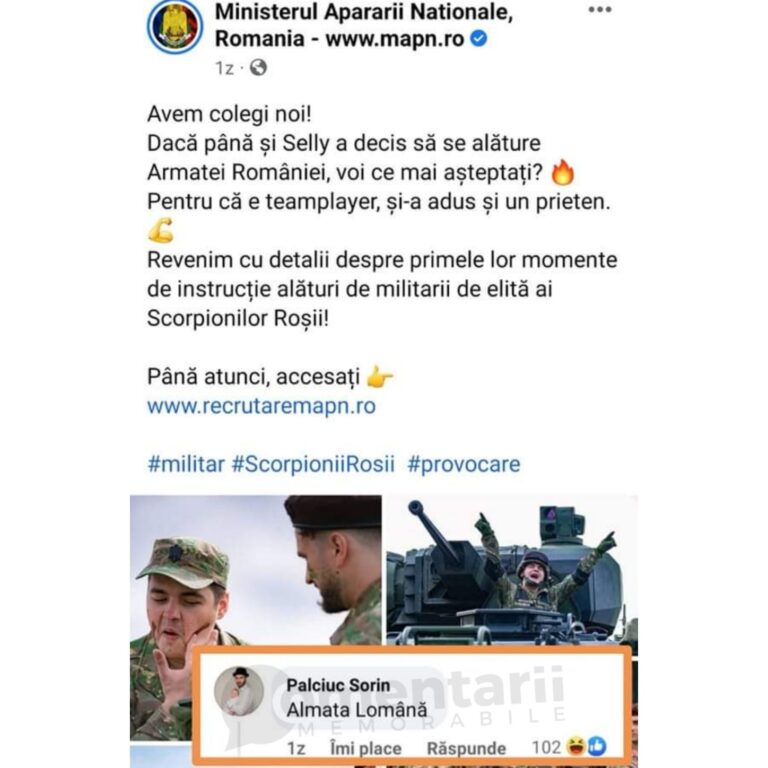Click the 1z post timestamp

pyautogui.click(x=224, y=68)
